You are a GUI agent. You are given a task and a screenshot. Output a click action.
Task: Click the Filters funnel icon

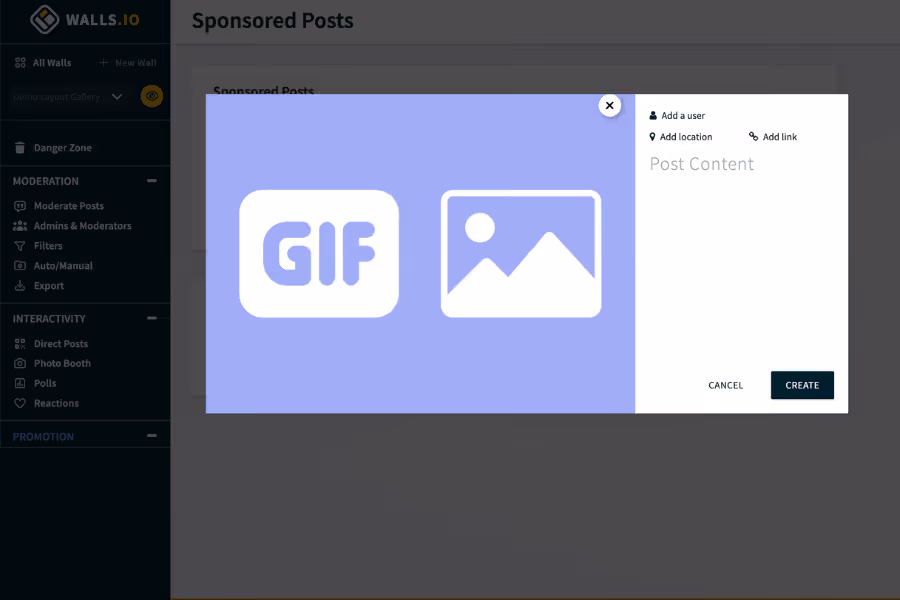[20, 246]
